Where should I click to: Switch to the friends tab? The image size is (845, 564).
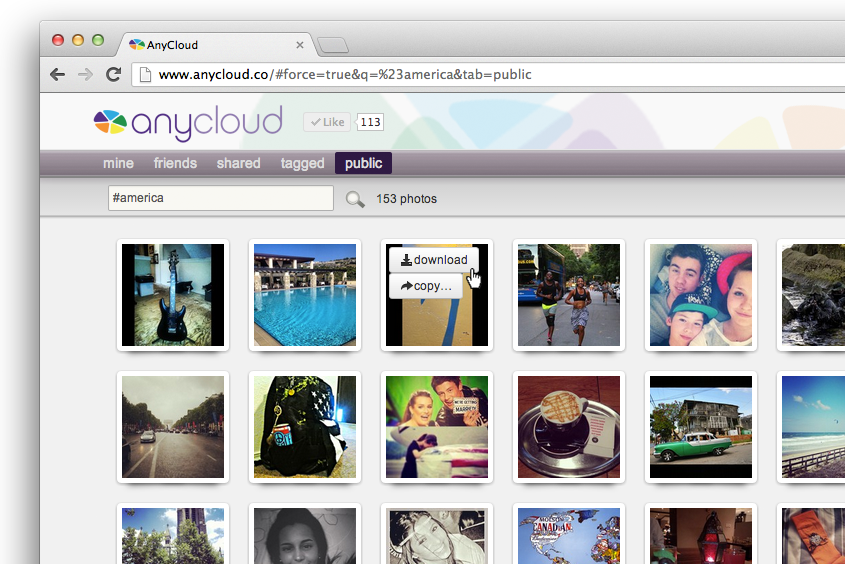coord(175,163)
